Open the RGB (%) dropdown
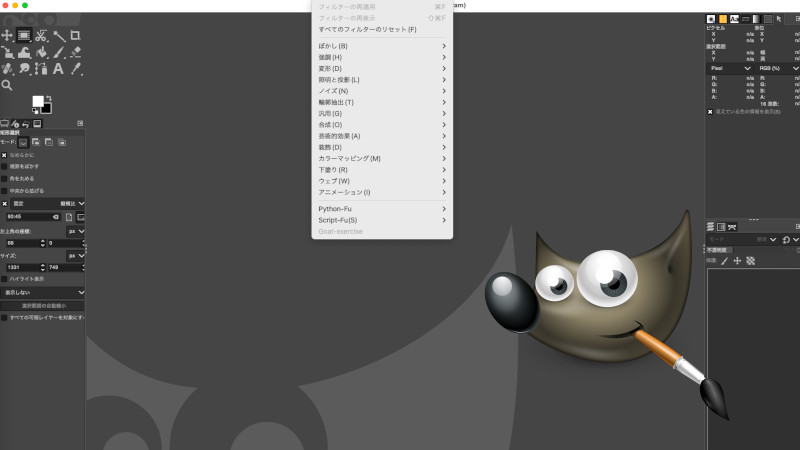Viewport: 800px width, 450px height. (x=777, y=68)
